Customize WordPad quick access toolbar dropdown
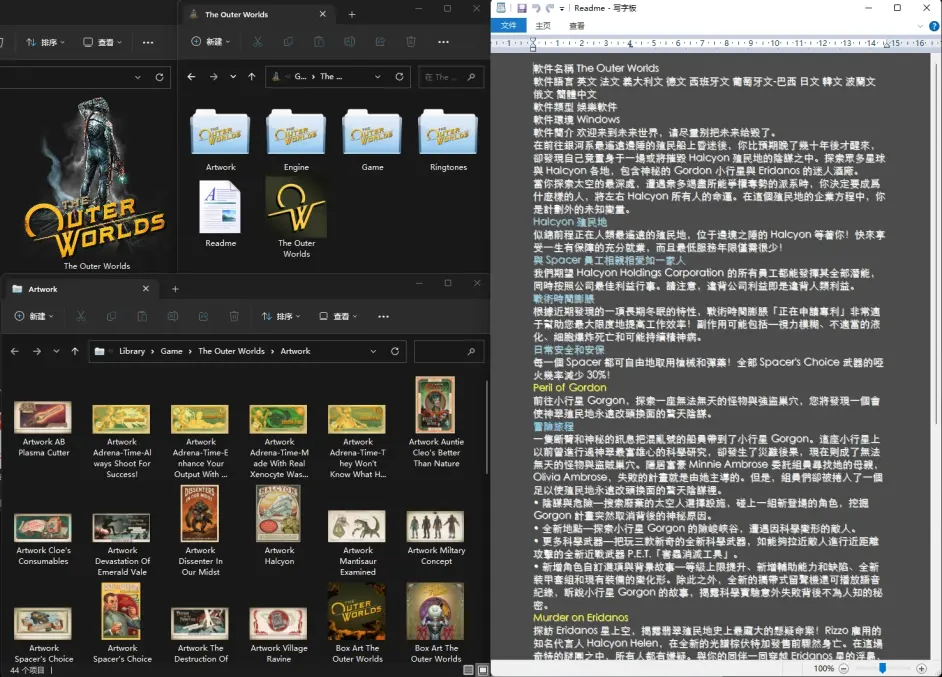Screen dimensions: 942x677 tap(562, 8)
